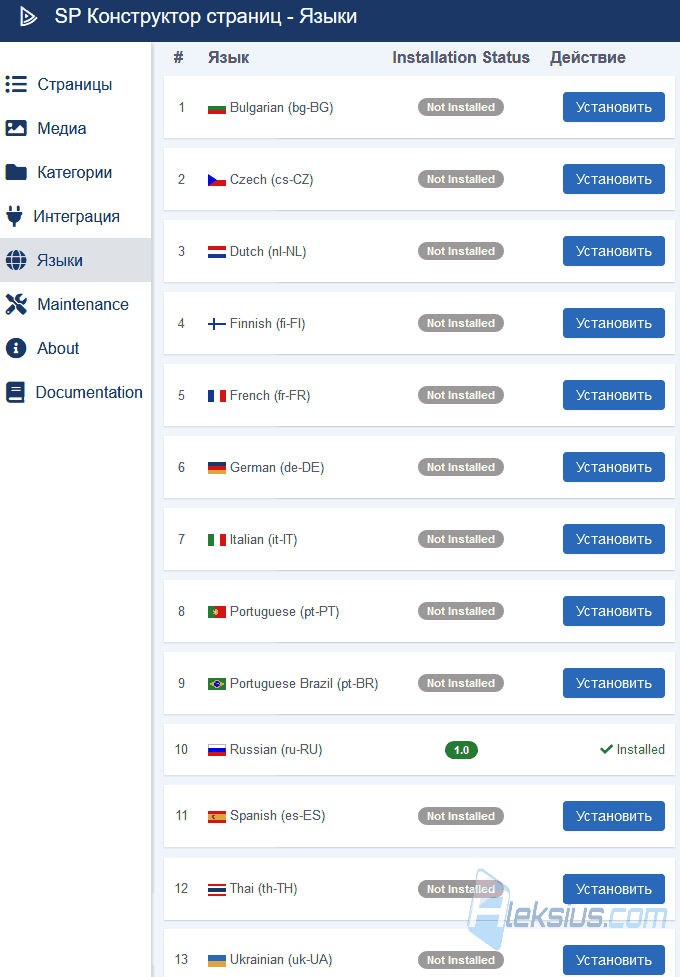
Task: Install Portuguese Brazil (pt-BR) language
Action: pos(613,683)
